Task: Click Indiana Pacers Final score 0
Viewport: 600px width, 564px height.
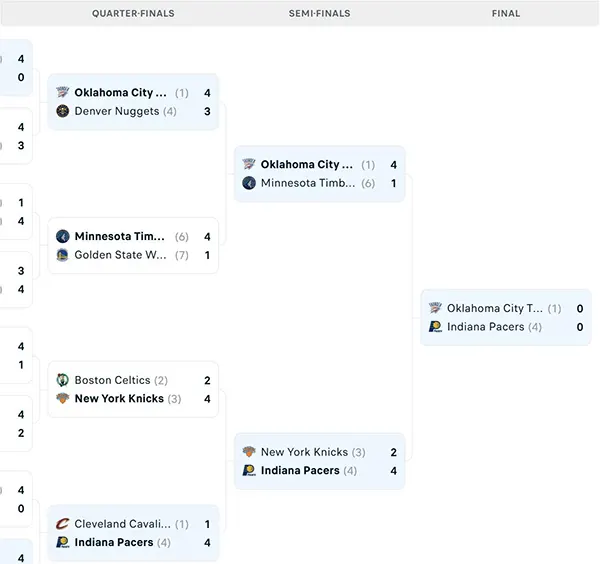Action: pos(580,327)
